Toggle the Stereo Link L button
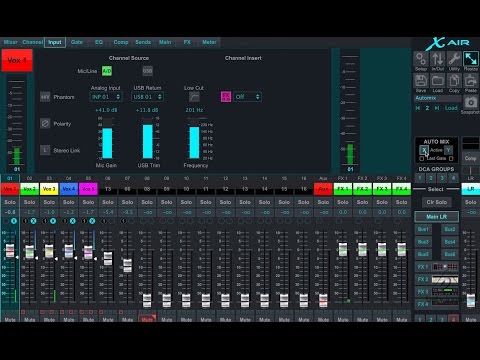Image resolution: width=480 pixels, height=360 pixels. [x=45, y=150]
